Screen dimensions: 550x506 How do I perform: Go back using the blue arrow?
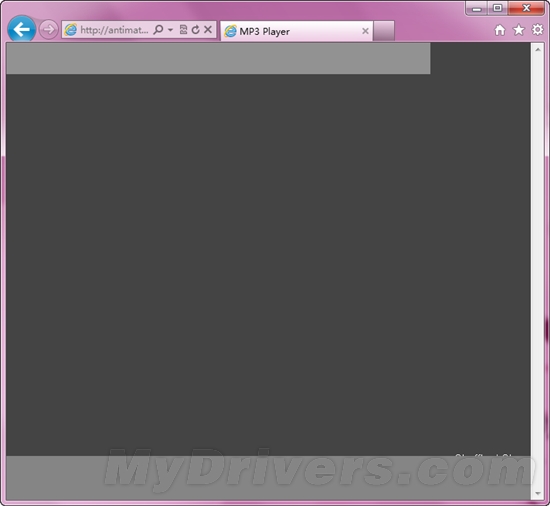[x=21, y=29]
